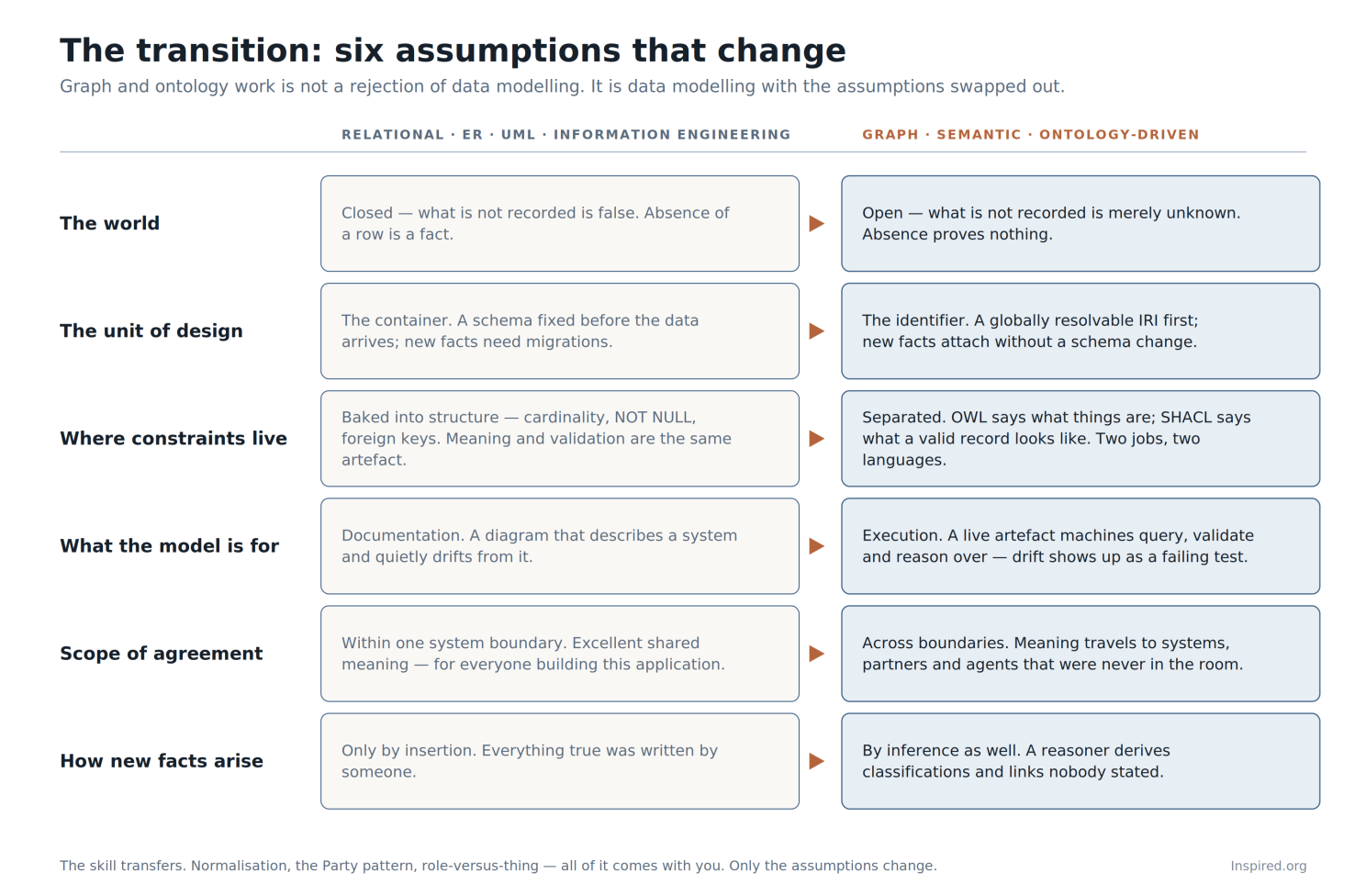Screen dimensions: 1366x896
Task: Select the OWL and SHACL separated box
Action: click(x=1080, y=439)
